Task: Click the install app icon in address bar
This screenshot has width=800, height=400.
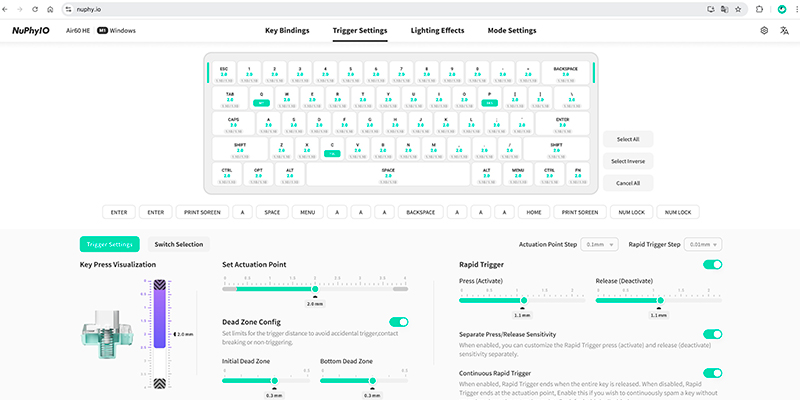Action: (710, 9)
